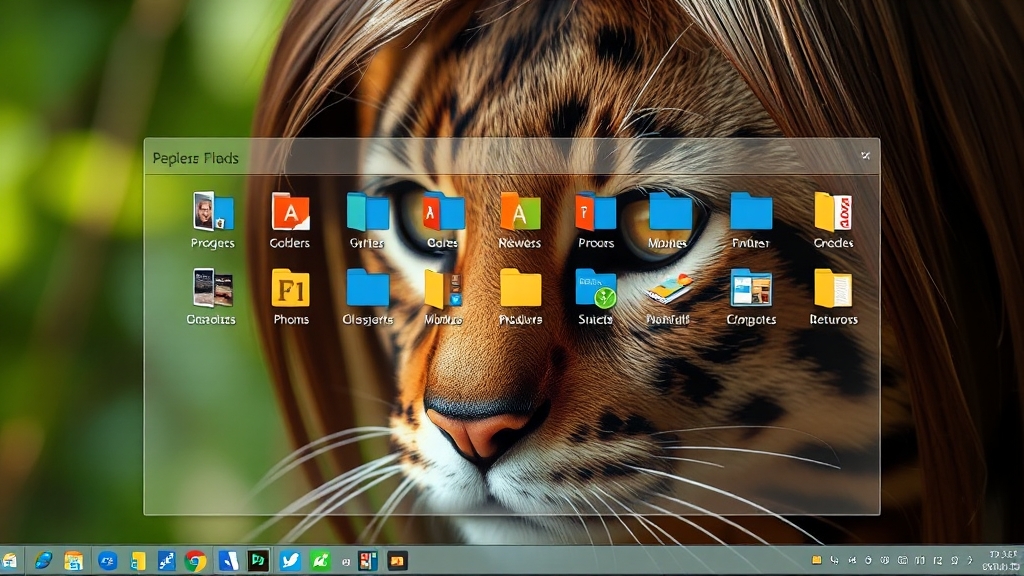Open the Proors folder
This screenshot has height=576, width=1024.
596,212
